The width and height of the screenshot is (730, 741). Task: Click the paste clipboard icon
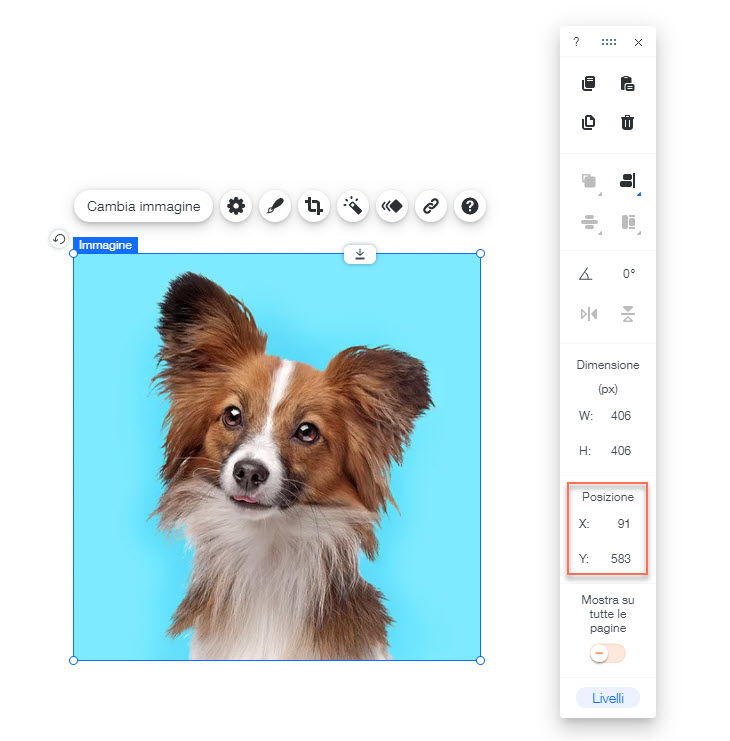tap(627, 84)
